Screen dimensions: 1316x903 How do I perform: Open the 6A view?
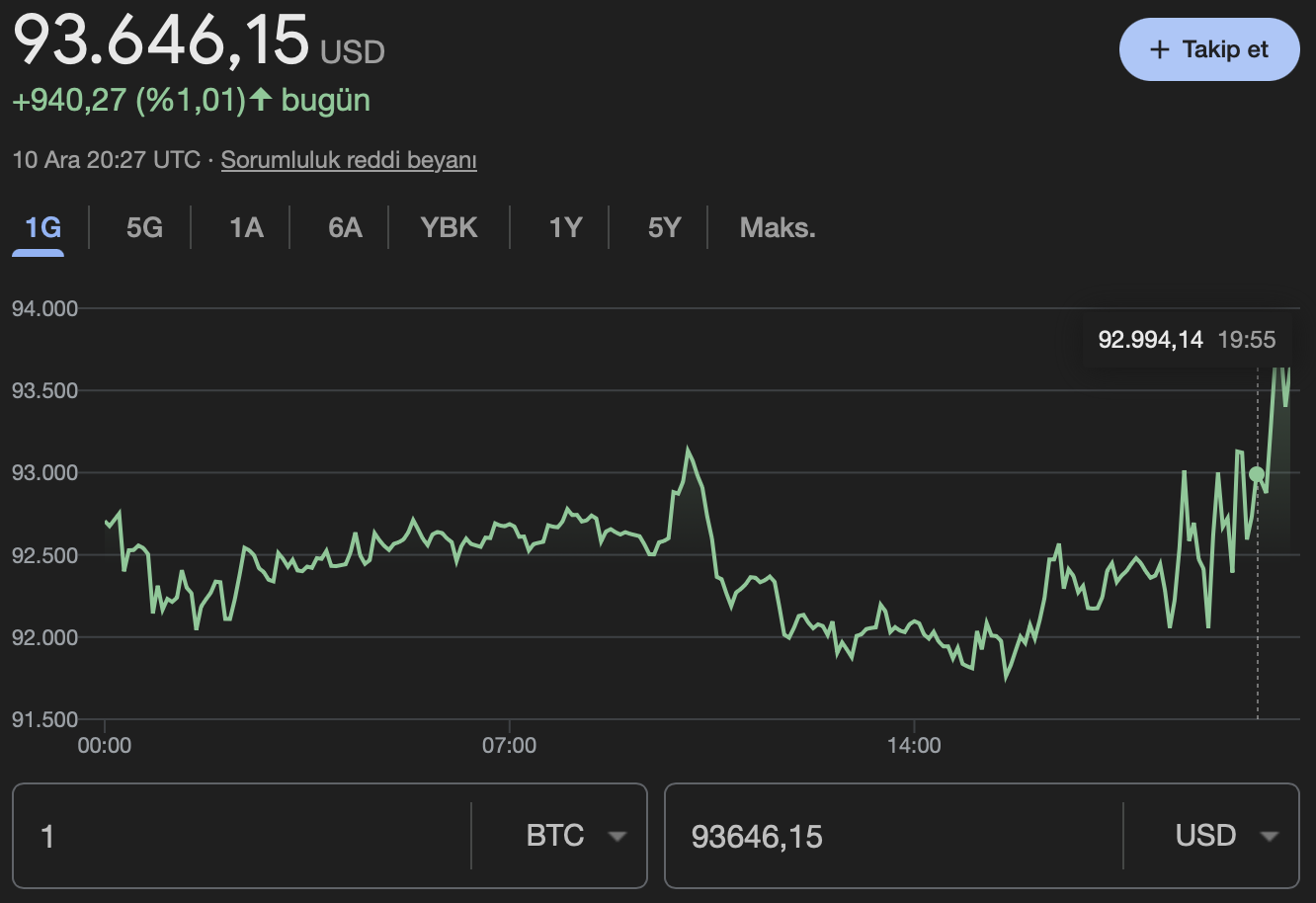click(x=345, y=227)
